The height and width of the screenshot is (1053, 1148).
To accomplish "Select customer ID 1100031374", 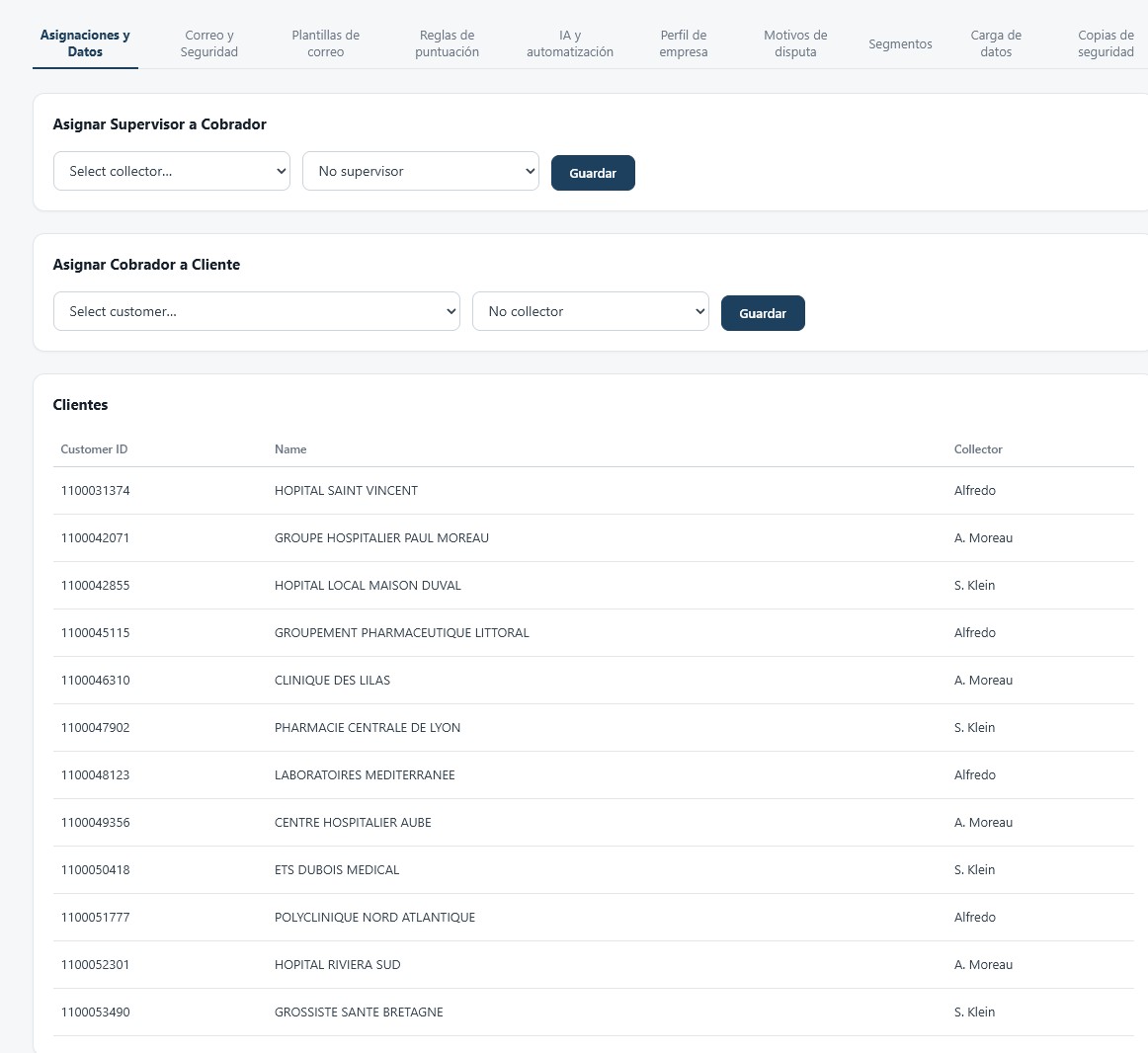I will pyautogui.click(x=95, y=490).
